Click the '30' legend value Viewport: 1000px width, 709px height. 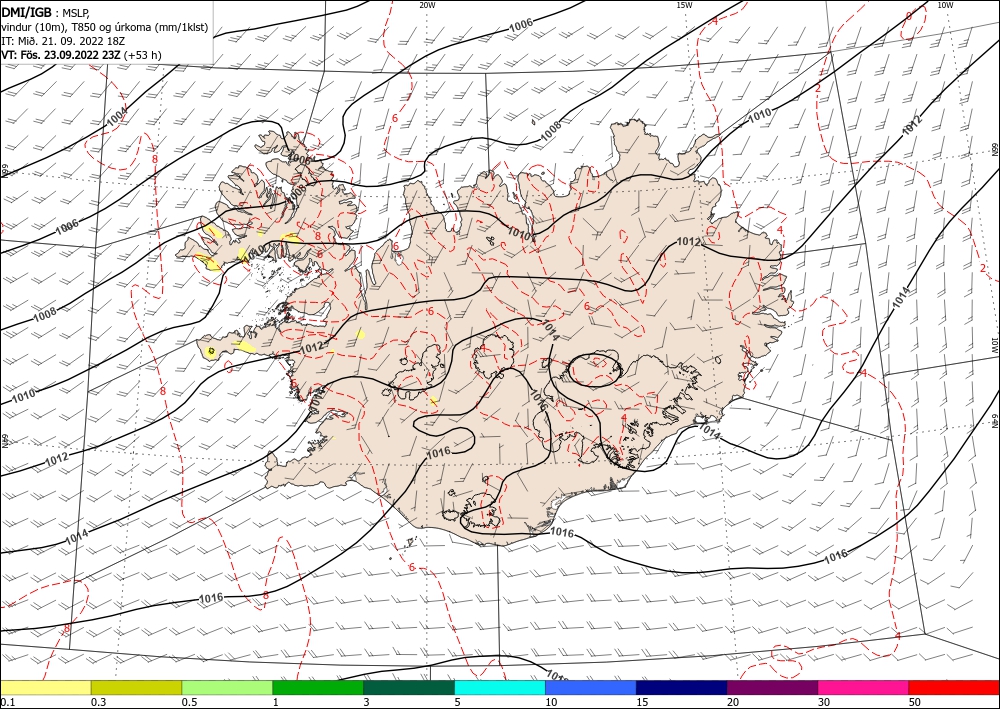click(x=824, y=702)
